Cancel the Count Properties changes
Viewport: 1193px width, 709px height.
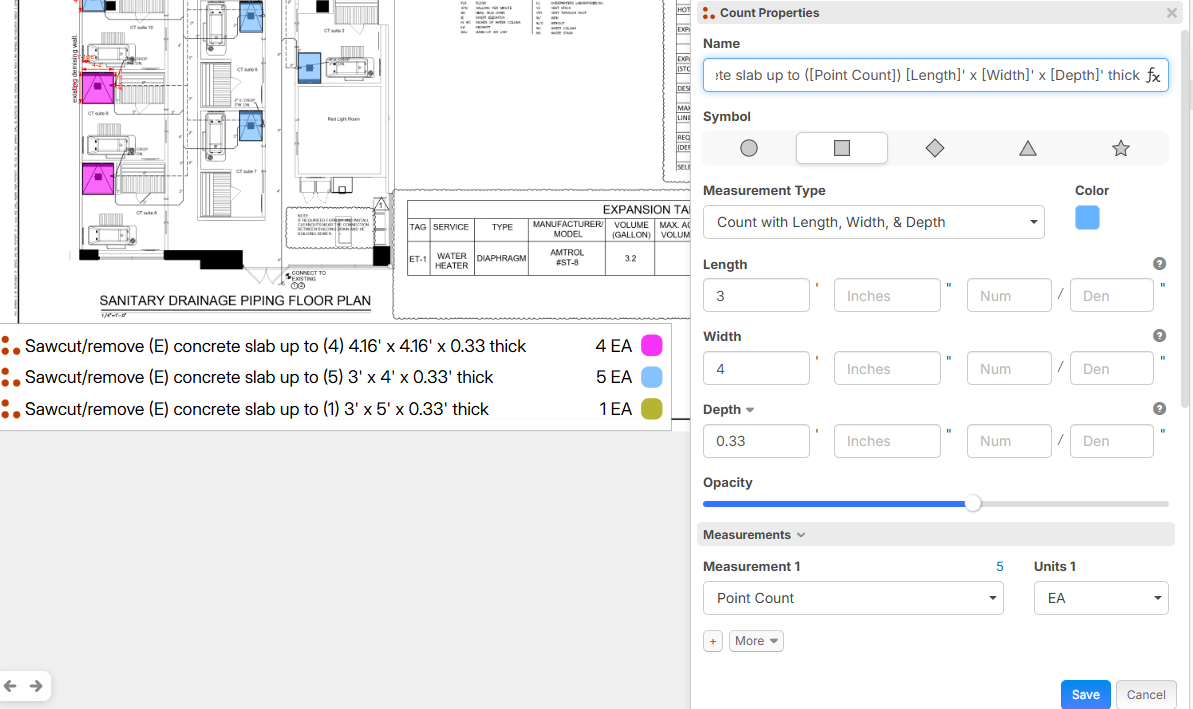click(1145, 694)
